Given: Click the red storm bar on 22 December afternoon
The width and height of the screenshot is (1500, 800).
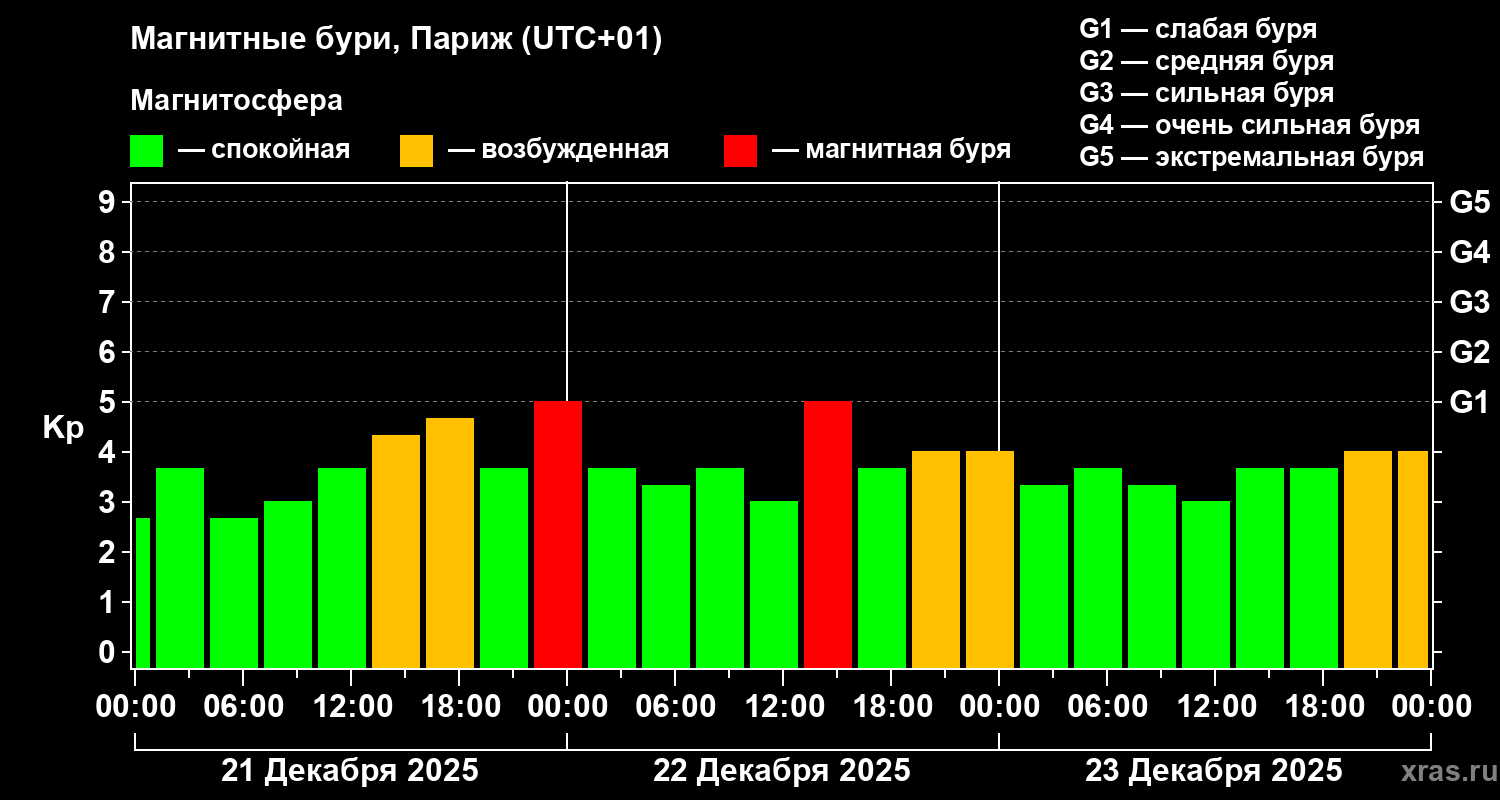Looking at the screenshot, I should pos(828,535).
